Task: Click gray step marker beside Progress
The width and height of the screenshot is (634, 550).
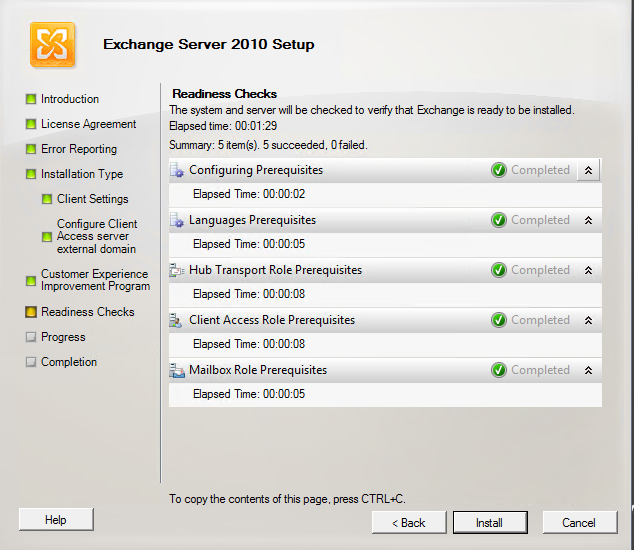Action: click(x=31, y=337)
